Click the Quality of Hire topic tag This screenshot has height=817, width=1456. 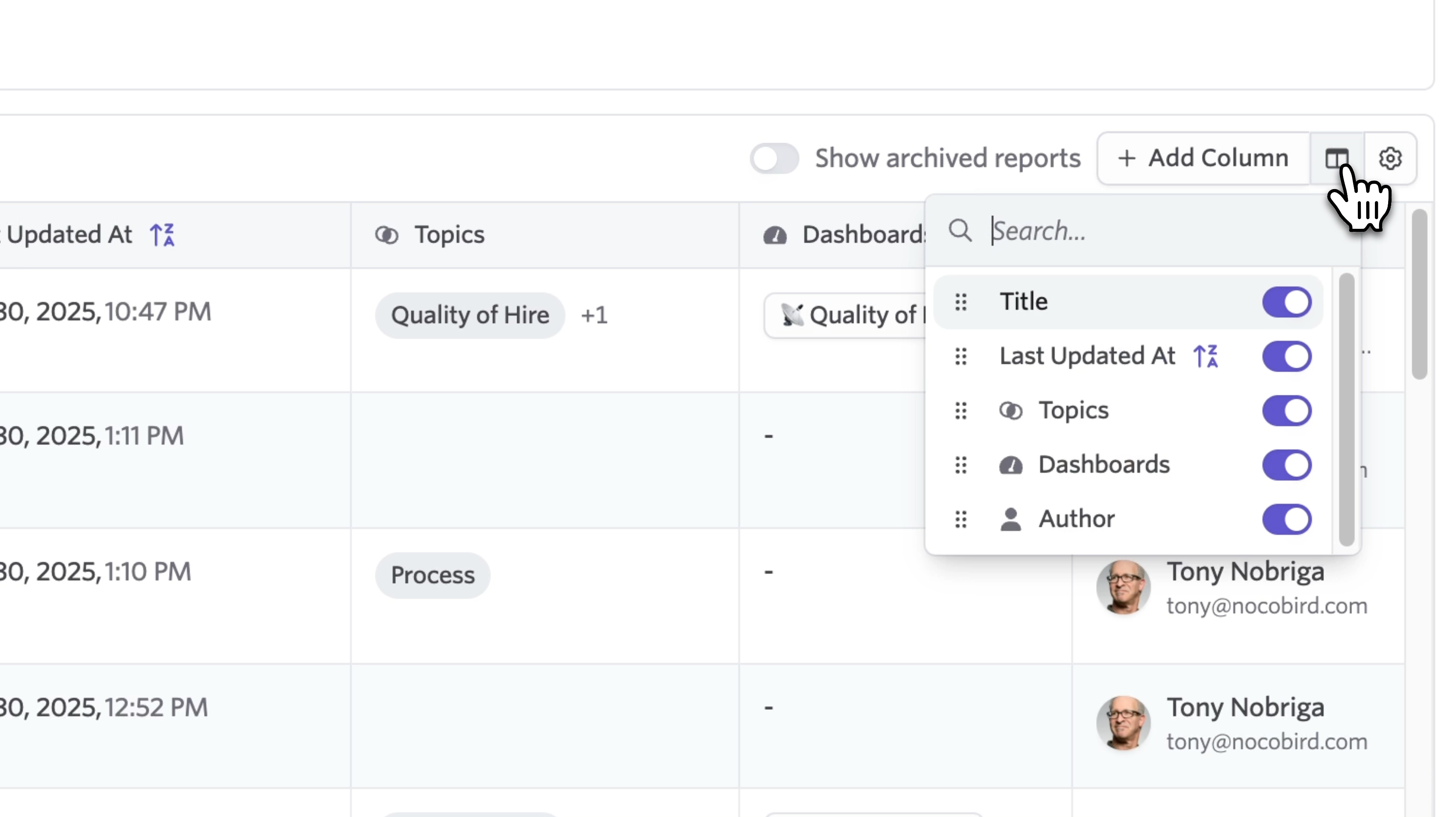point(470,315)
